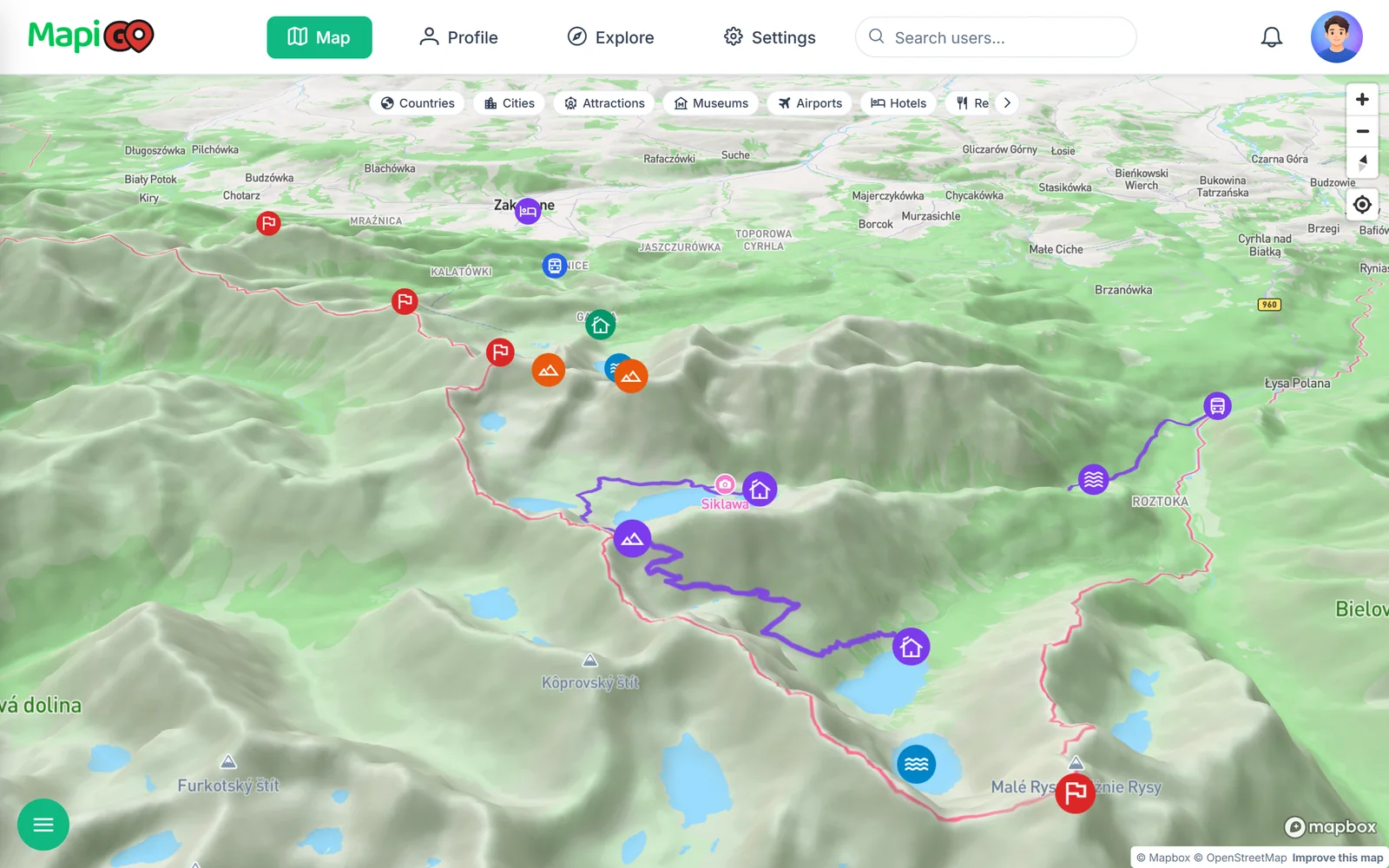Screen dimensions: 1389x868
Task: Toggle the Airports filter chip
Action: click(x=810, y=103)
